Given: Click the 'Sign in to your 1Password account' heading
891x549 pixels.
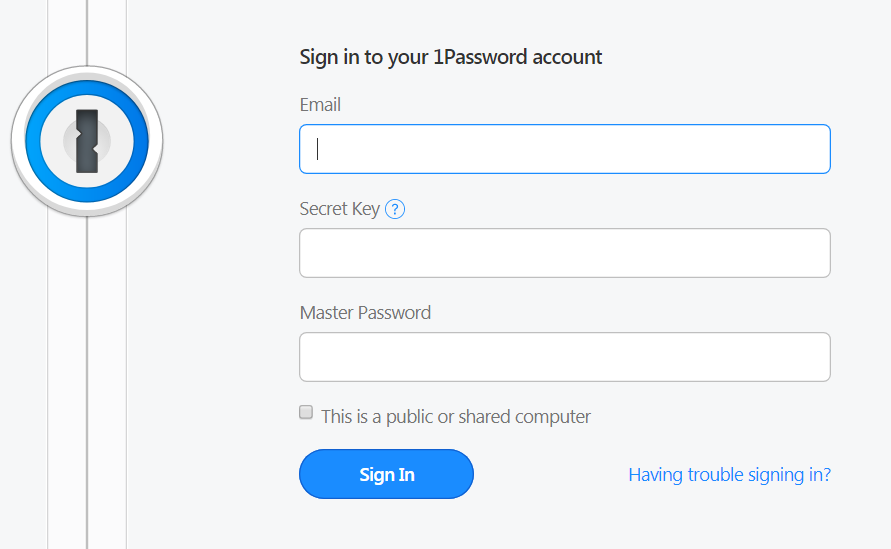Looking at the screenshot, I should pyautogui.click(x=451, y=57).
